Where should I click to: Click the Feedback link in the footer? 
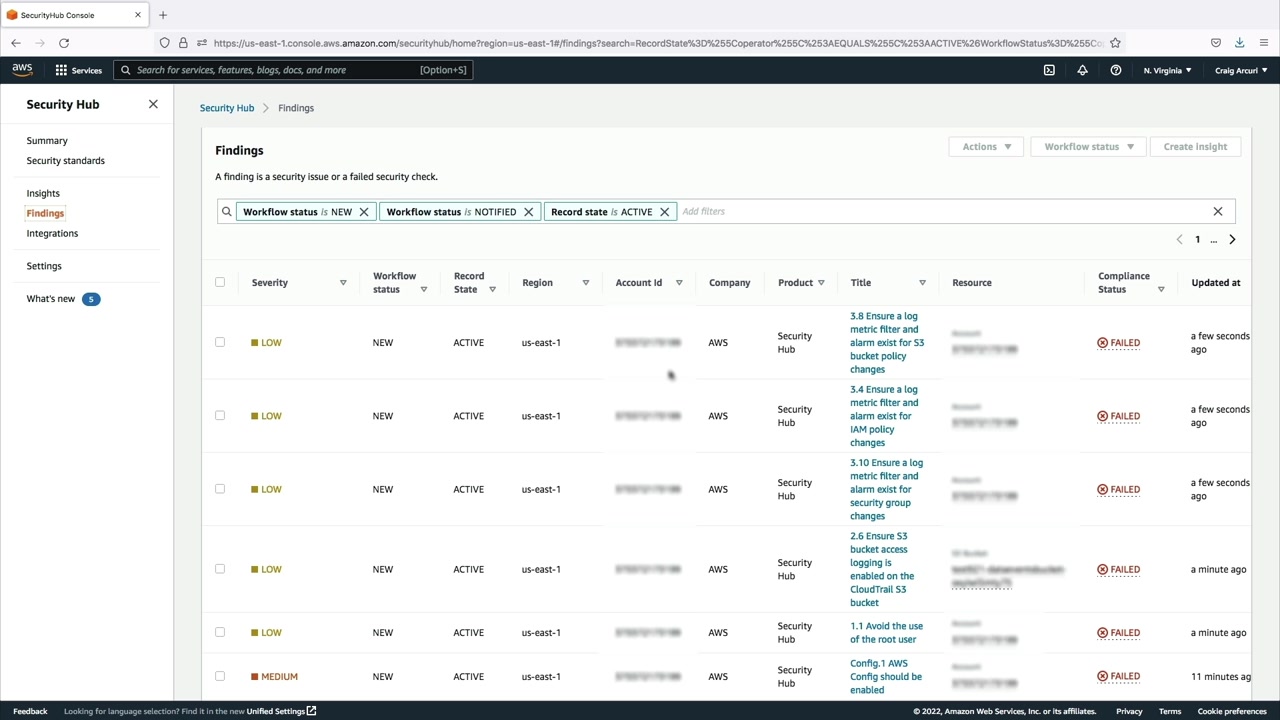click(30, 711)
